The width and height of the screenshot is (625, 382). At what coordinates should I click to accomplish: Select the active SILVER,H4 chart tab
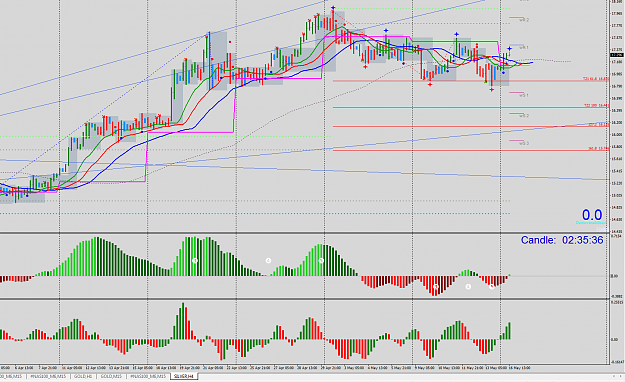pos(184,376)
